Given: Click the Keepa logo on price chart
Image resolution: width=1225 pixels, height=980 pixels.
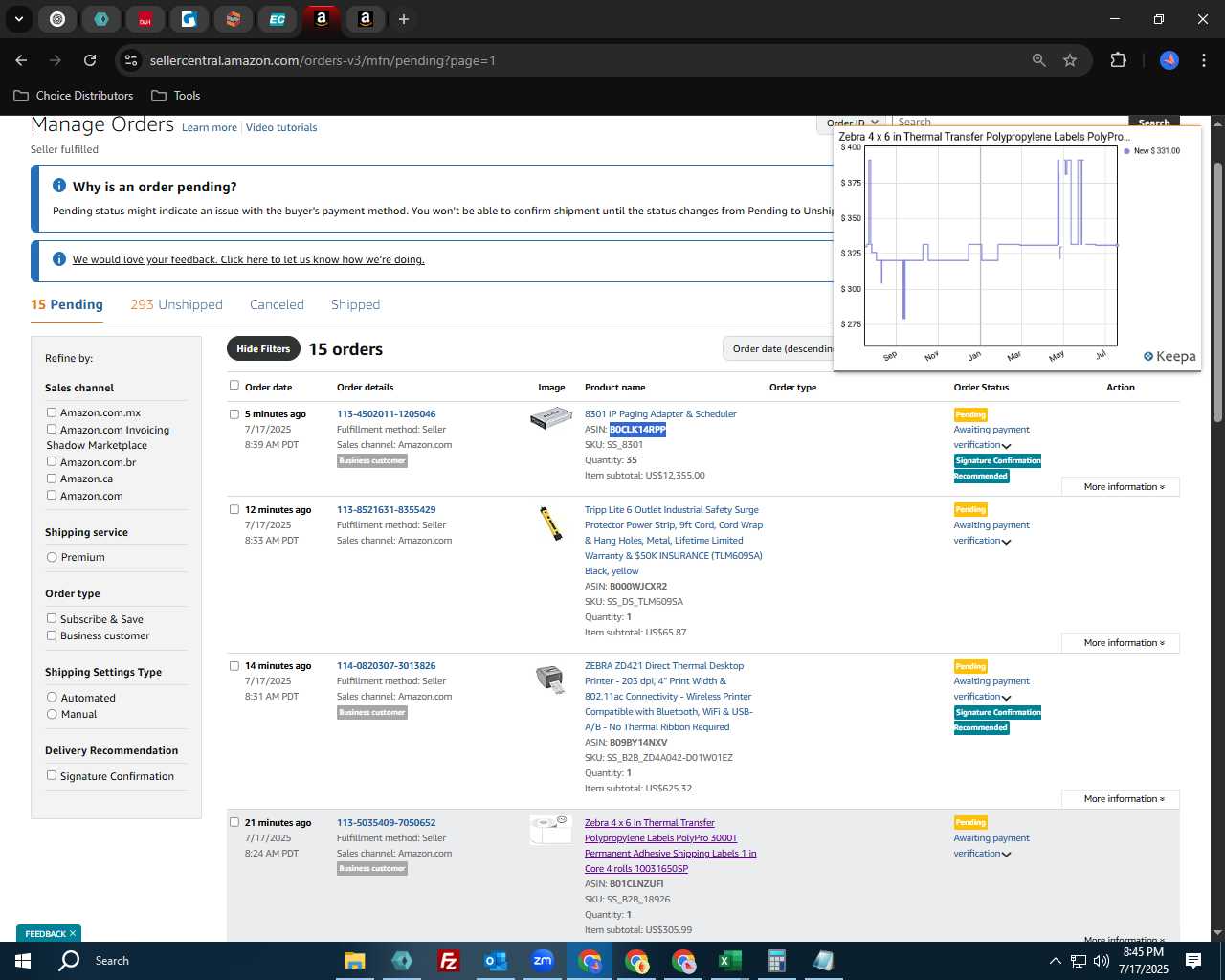Looking at the screenshot, I should (1169, 356).
